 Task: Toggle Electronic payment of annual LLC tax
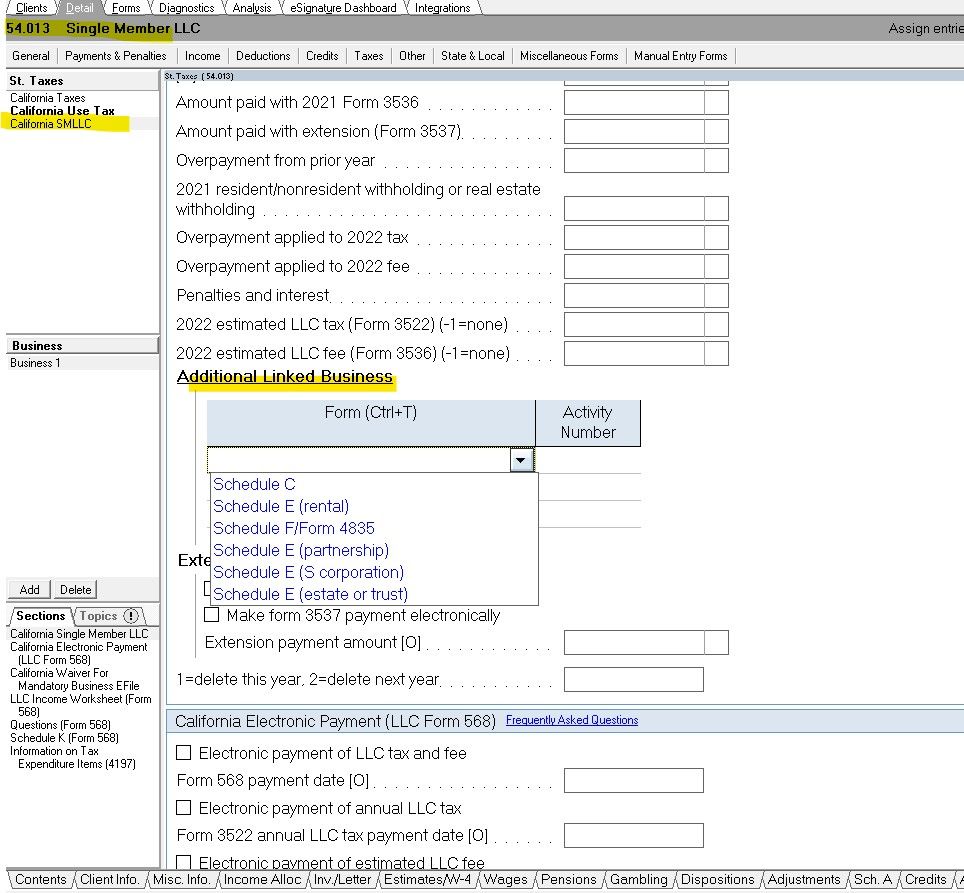coord(184,807)
